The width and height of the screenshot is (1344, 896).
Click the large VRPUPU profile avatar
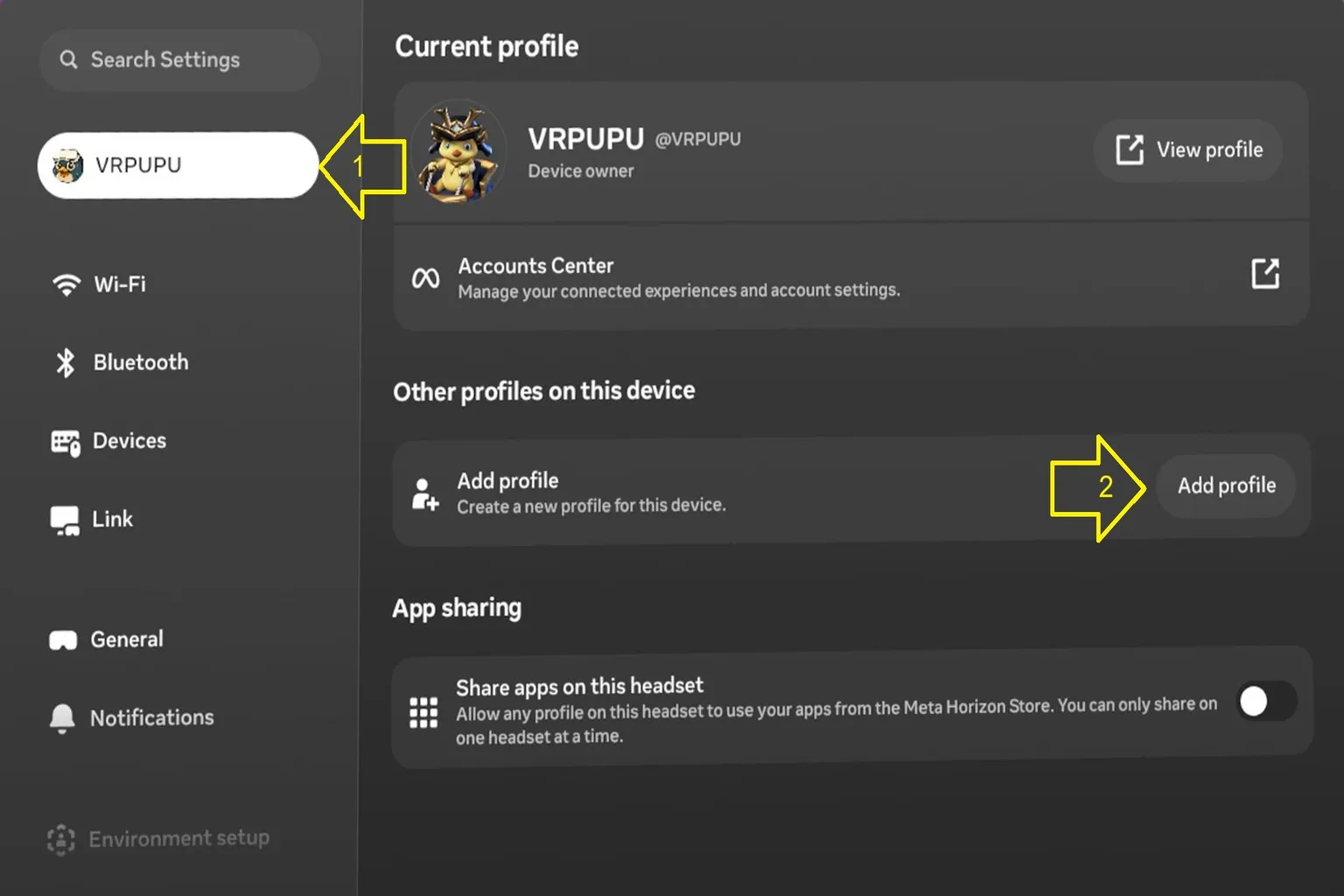pyautogui.click(x=458, y=152)
